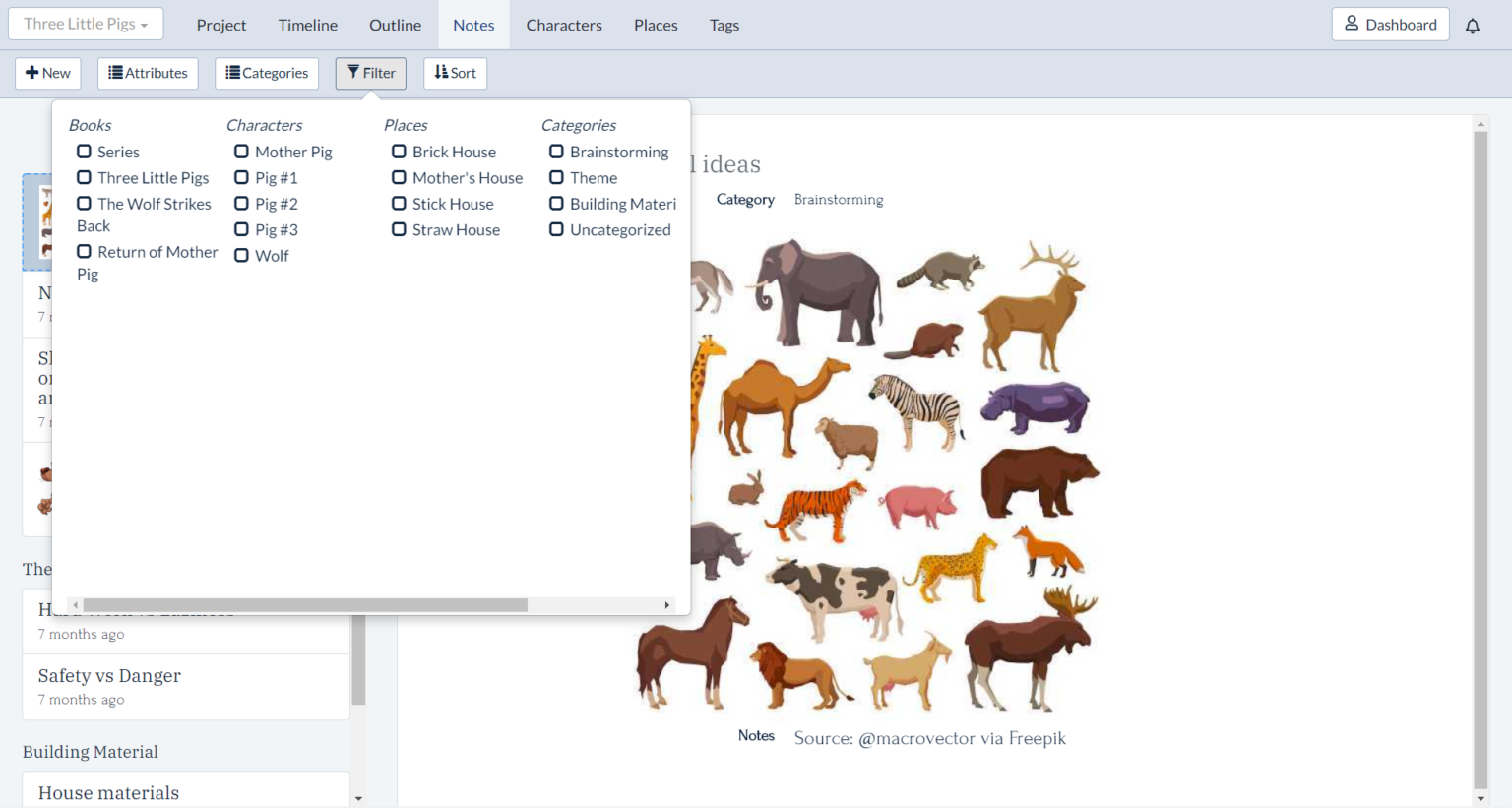1512x808 pixels.
Task: Go to the Timeline tab
Action: (307, 26)
